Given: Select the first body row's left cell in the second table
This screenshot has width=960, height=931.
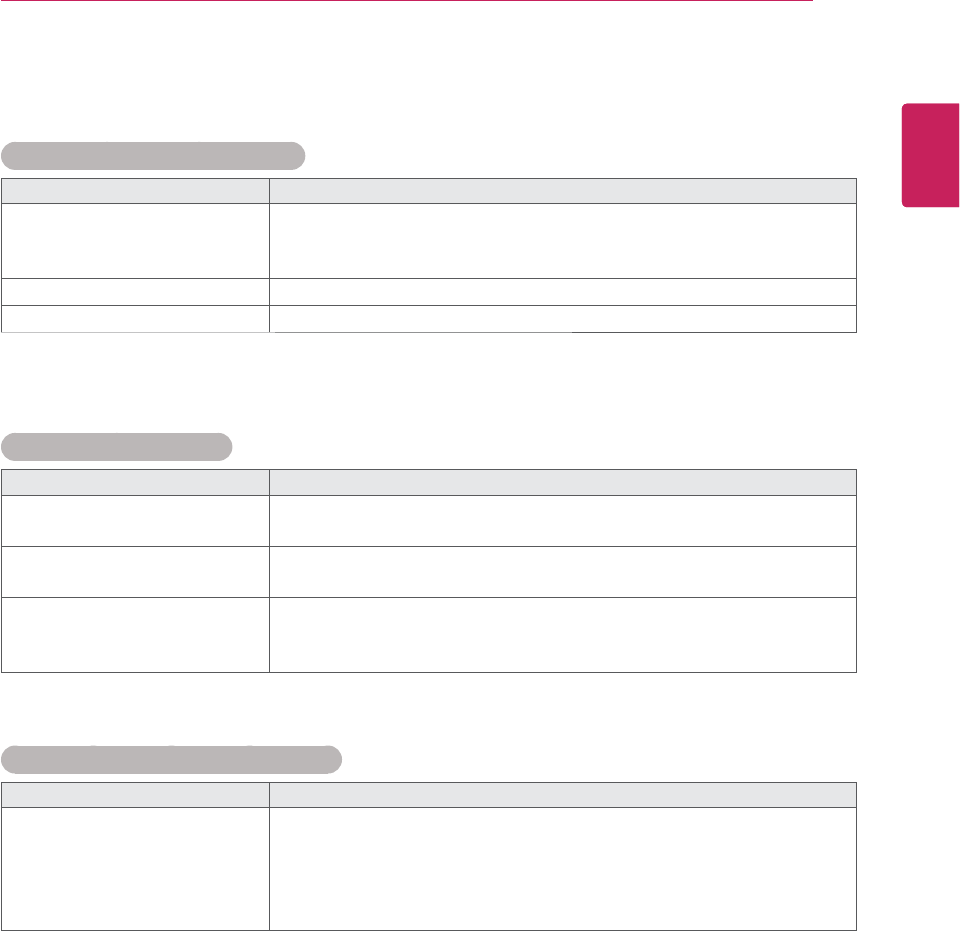Looking at the screenshot, I should coord(136,520).
